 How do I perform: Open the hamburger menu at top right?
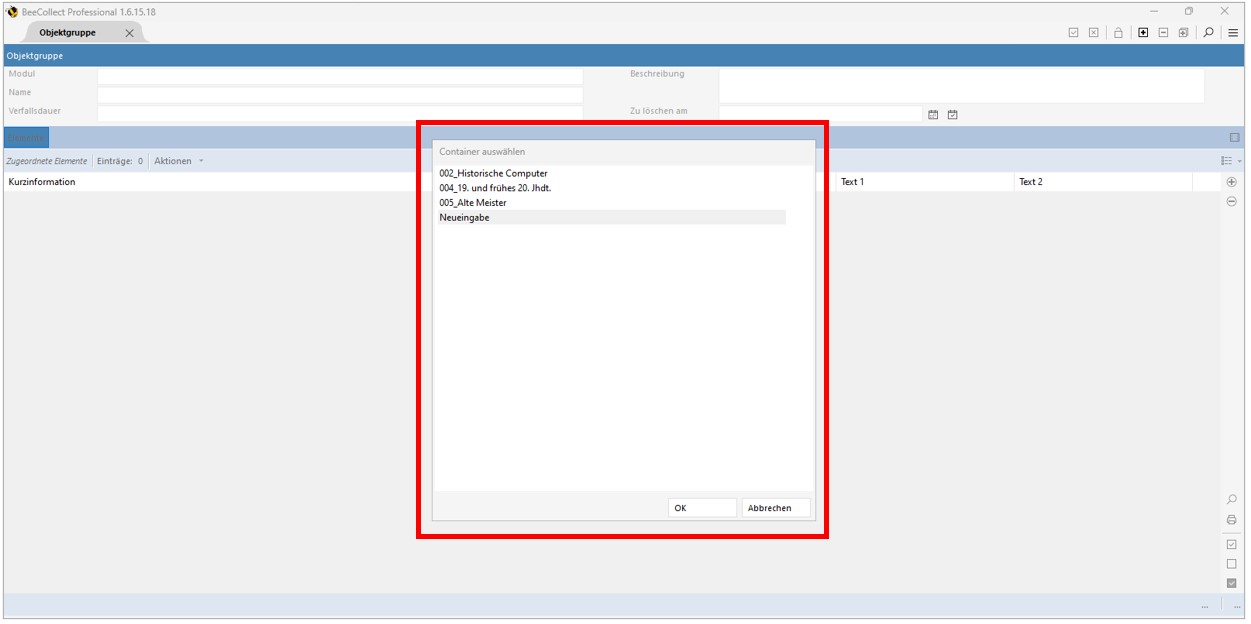click(1233, 33)
